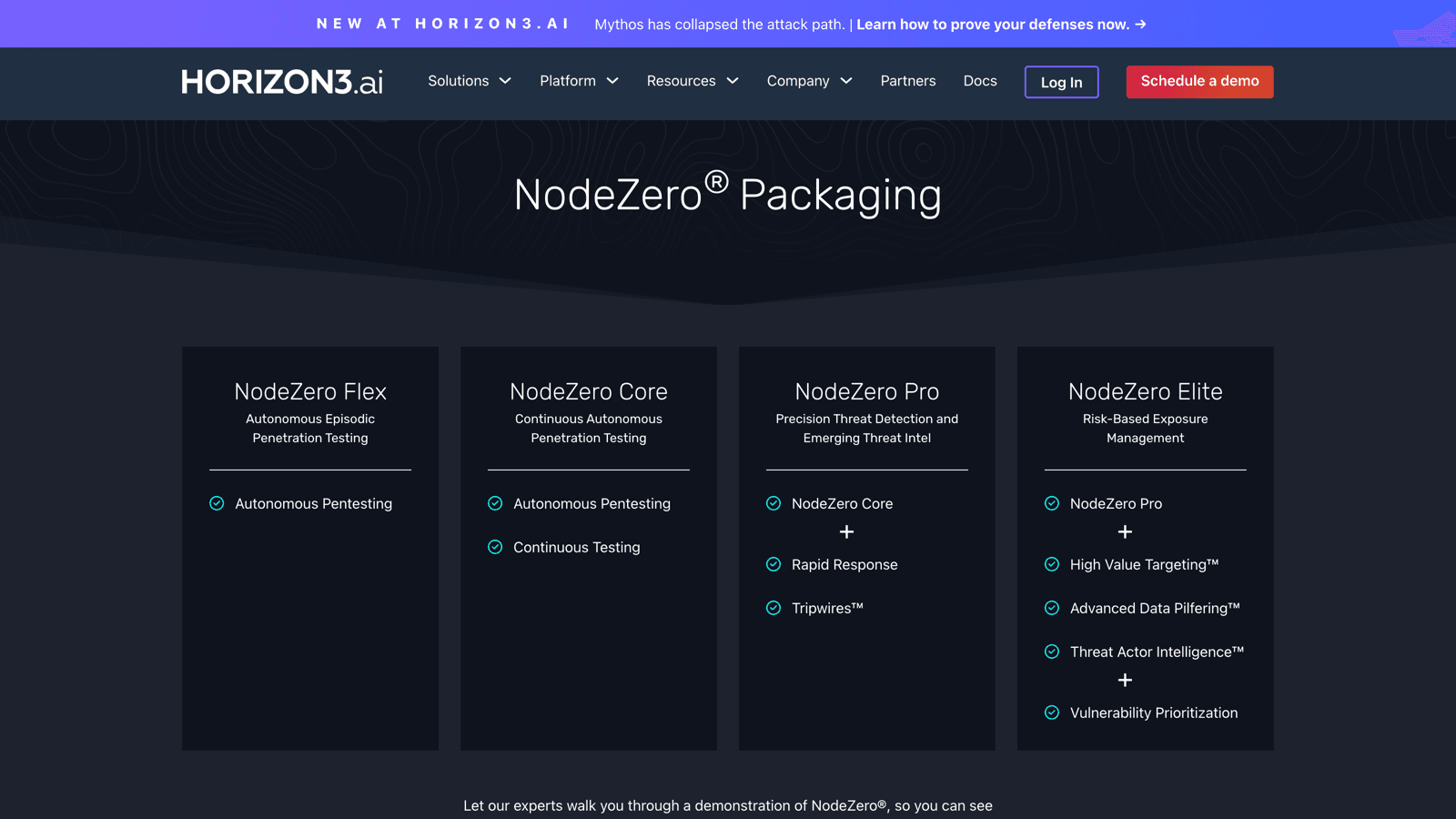Click 'NEW AT HORIZON3.AI' banner text
This screenshot has width=1456, height=819.
[x=442, y=24]
